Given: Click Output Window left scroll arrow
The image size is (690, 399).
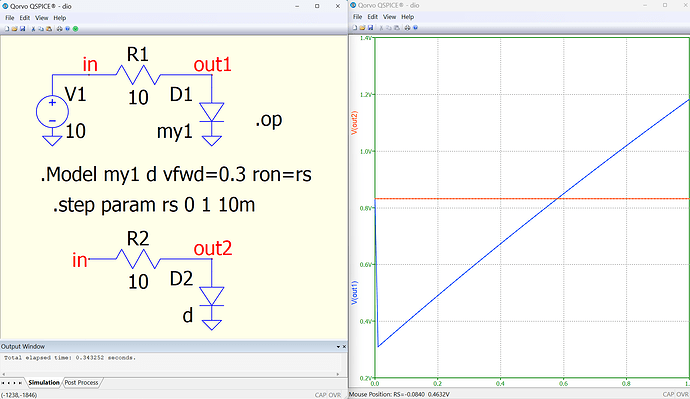Looking at the screenshot, I should (x=4, y=374).
